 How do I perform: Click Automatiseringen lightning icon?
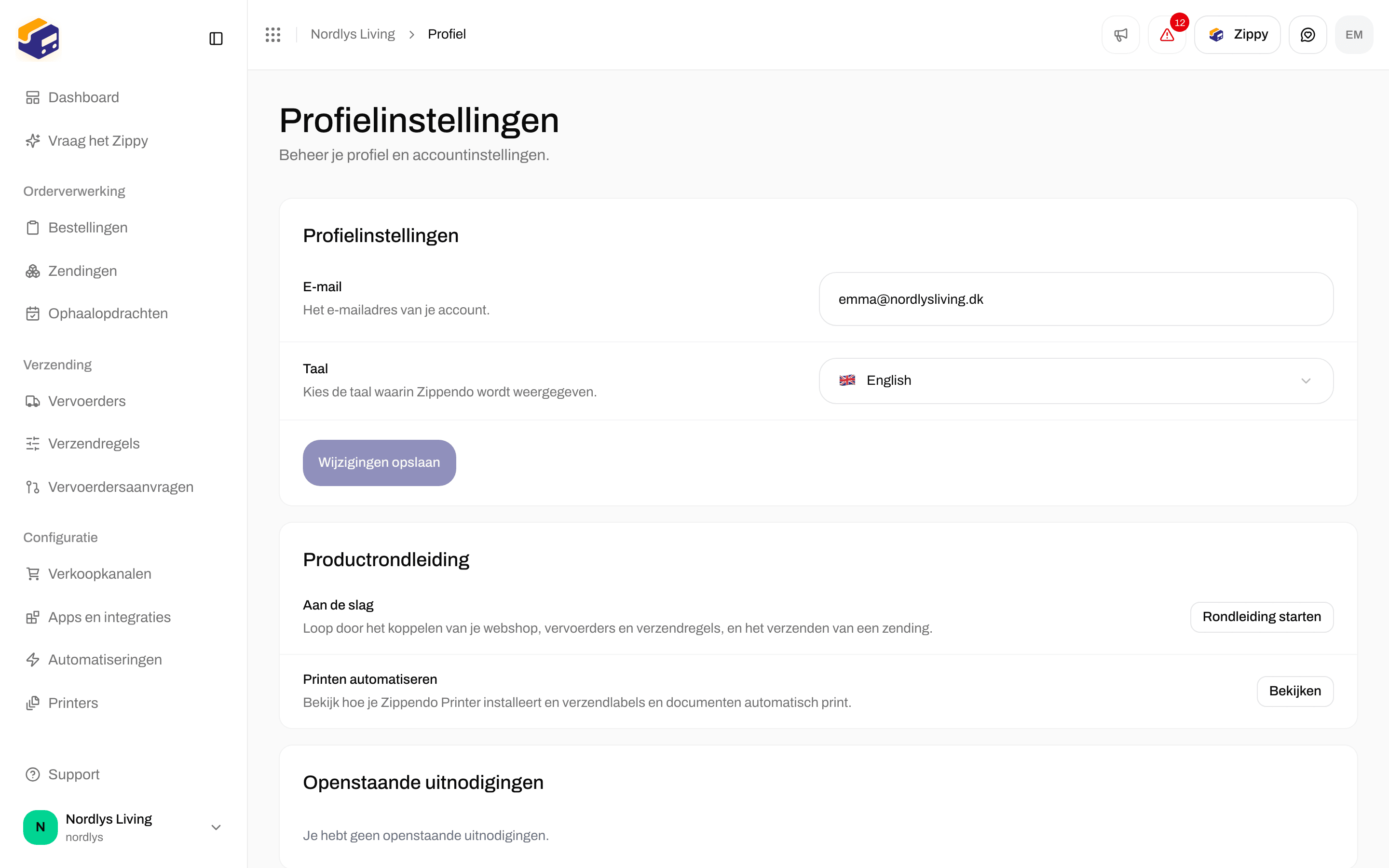33,660
